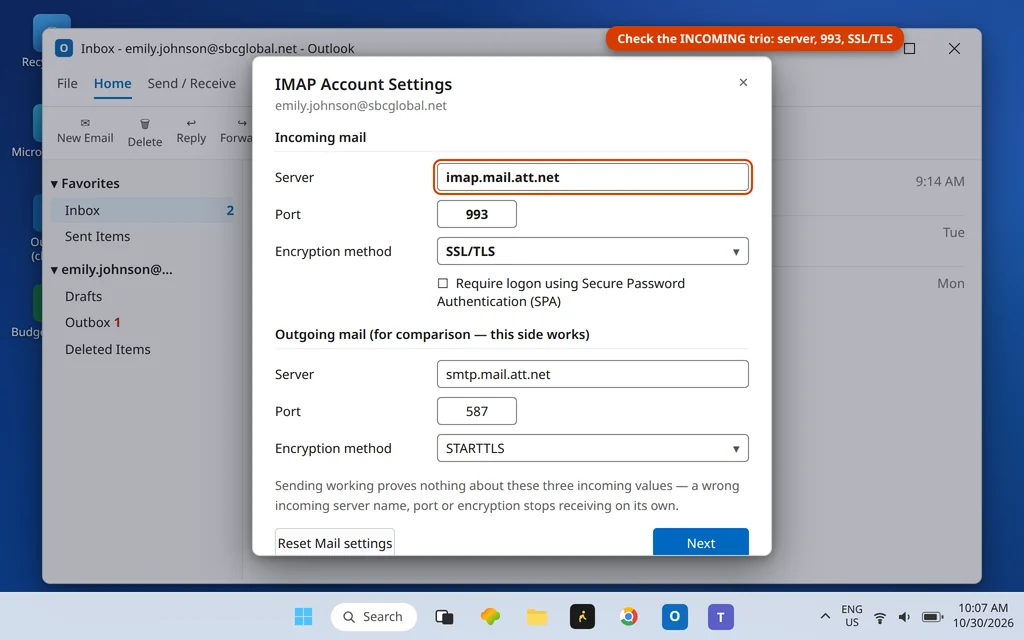This screenshot has height=640, width=1024.
Task: Click the New Email envelope icon
Action: [x=85, y=123]
